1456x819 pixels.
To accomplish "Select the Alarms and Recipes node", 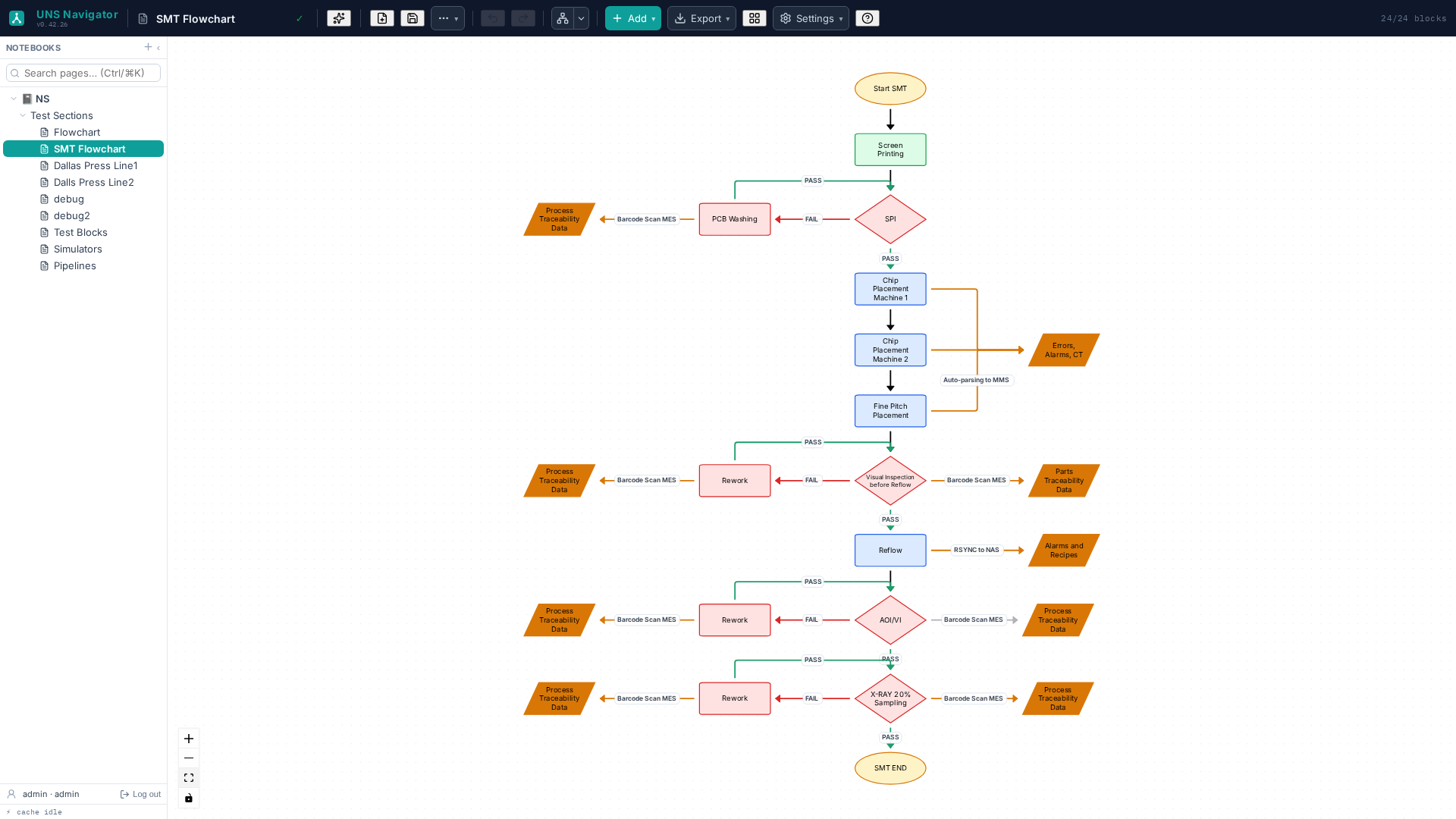I will [x=1064, y=551].
